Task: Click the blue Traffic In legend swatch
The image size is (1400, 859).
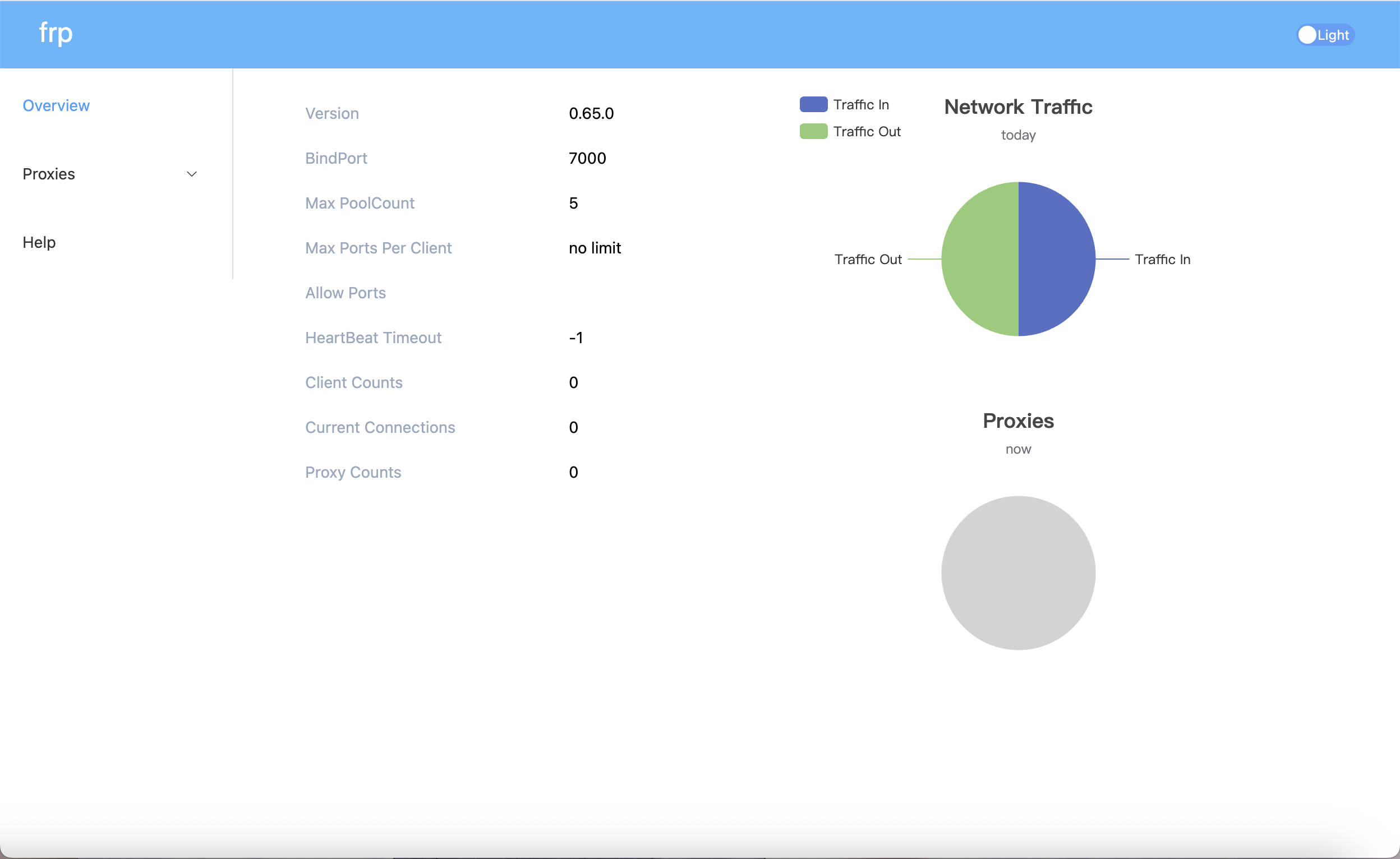Action: [813, 104]
